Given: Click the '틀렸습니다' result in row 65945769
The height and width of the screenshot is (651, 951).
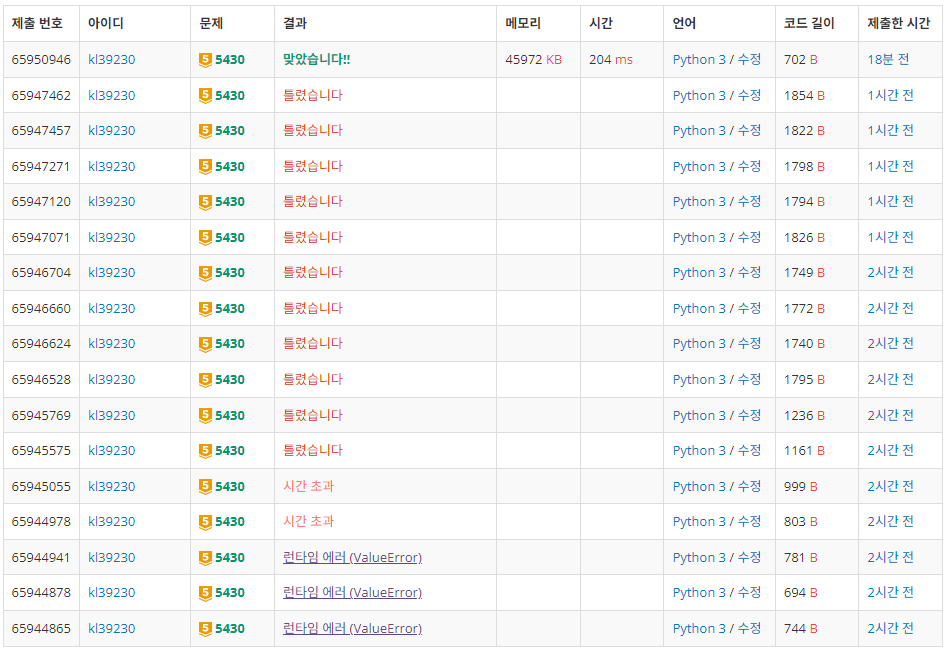Looking at the screenshot, I should point(313,415).
